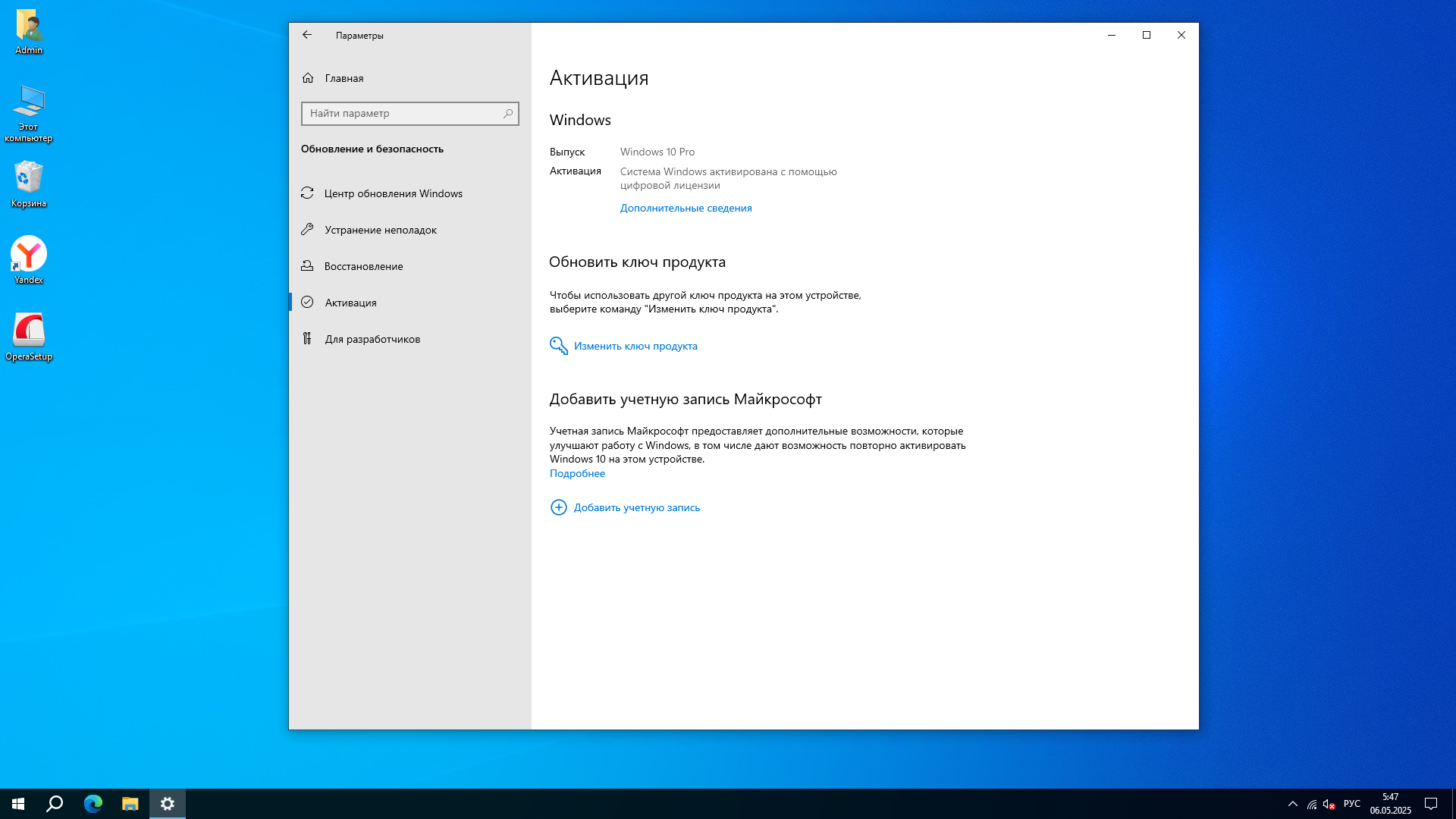Screen dimensions: 1456x819
Task: Open Устранение неполадок section
Action: 380,230
